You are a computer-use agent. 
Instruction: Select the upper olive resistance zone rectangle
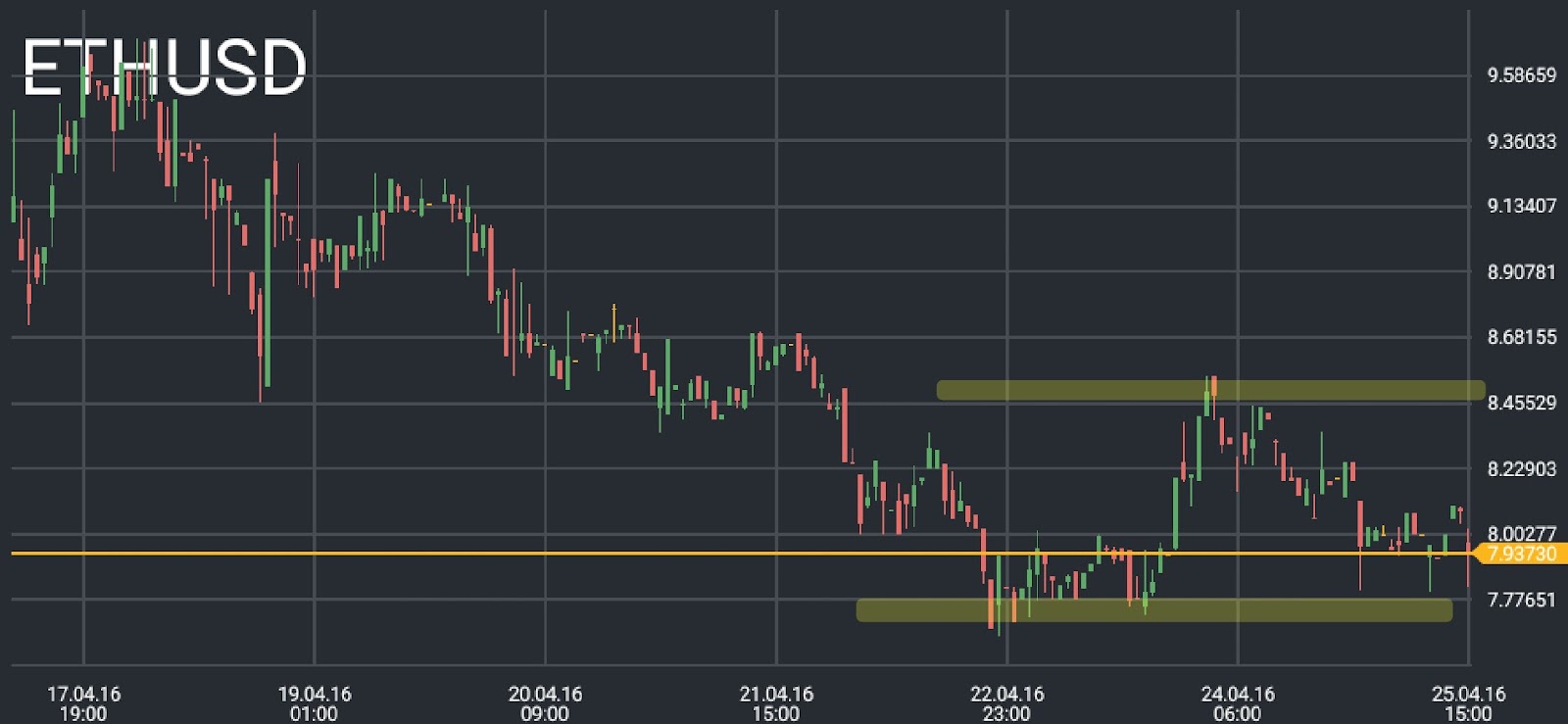(x=1210, y=390)
